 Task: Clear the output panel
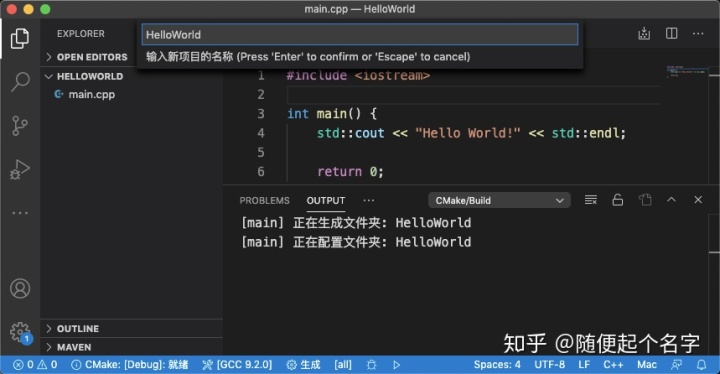pos(591,200)
